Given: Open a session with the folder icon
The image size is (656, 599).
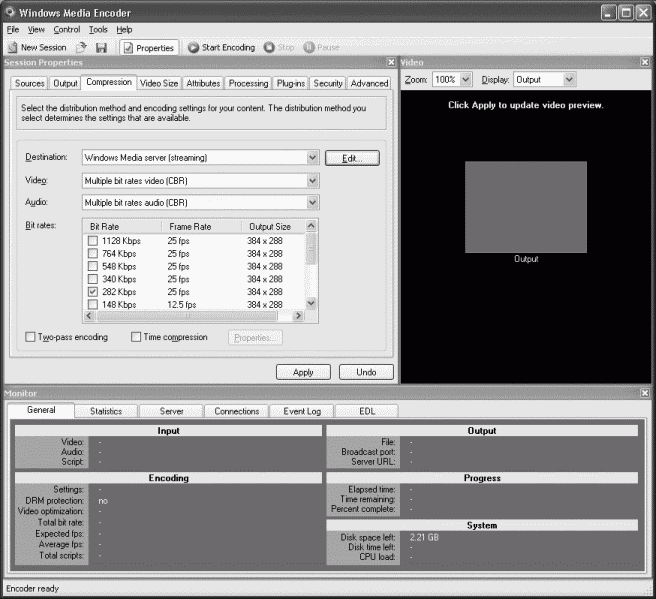Looking at the screenshot, I should pos(81,48).
